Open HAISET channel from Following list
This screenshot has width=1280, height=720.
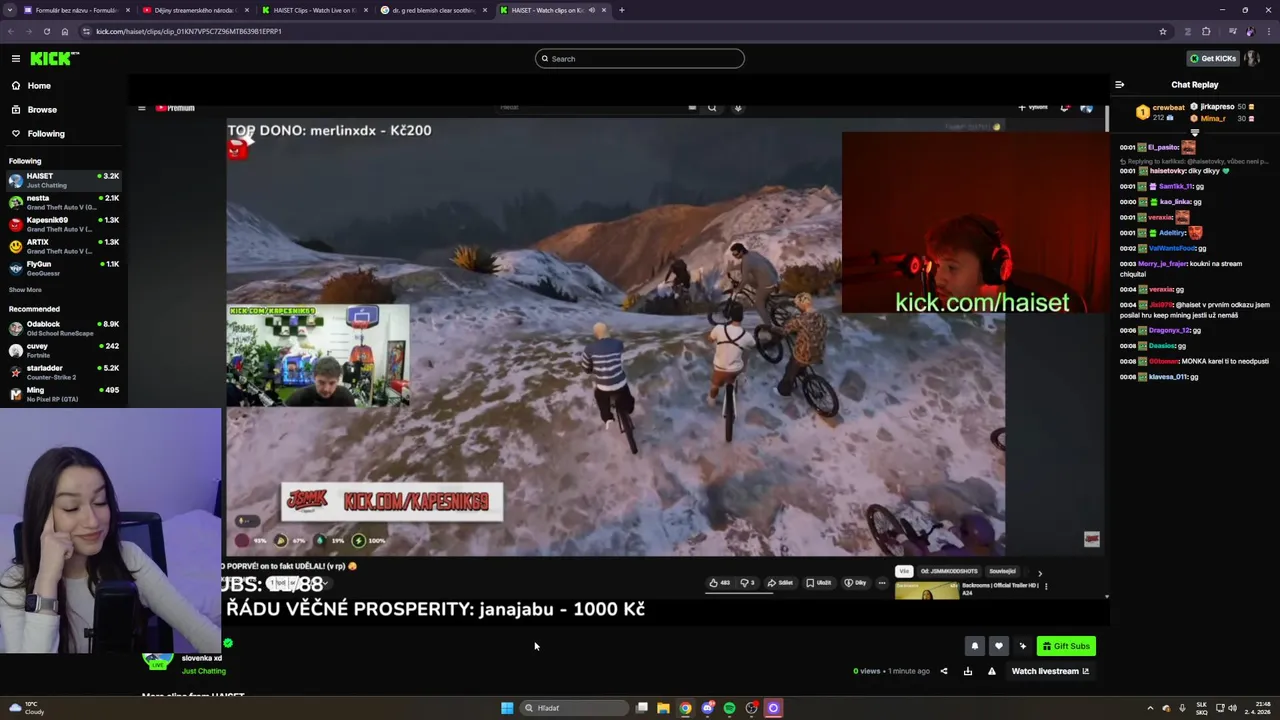(x=64, y=180)
